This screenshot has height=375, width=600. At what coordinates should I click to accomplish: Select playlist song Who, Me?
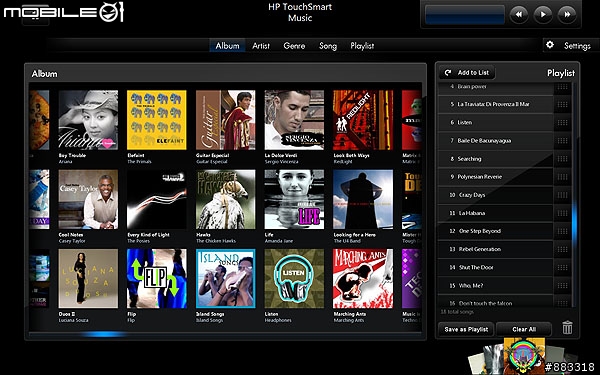pos(496,285)
